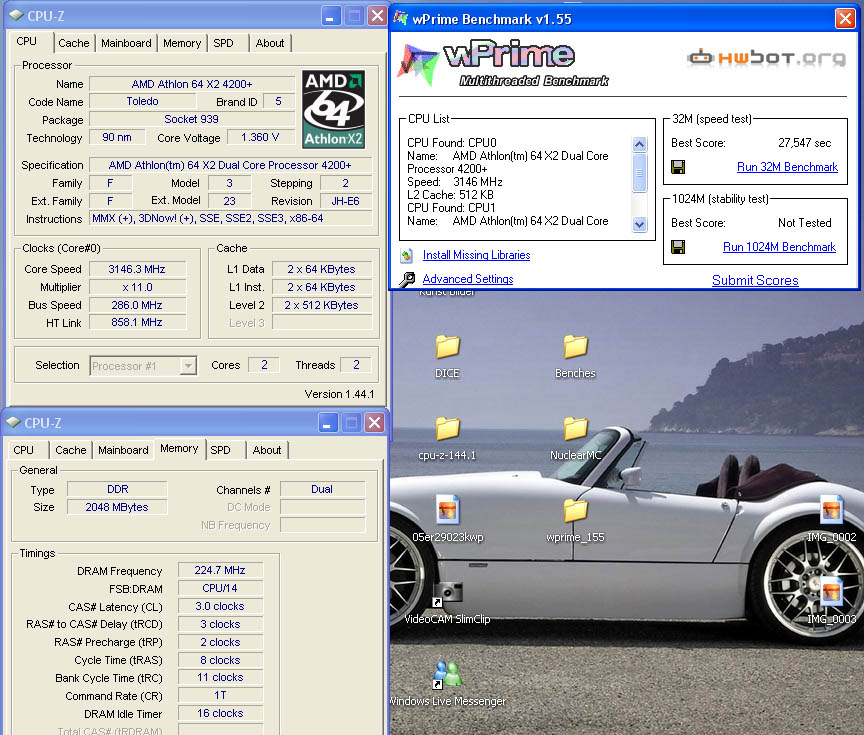Click the Channels # Dual value
Screen dimensions: 864x735
coord(322,489)
